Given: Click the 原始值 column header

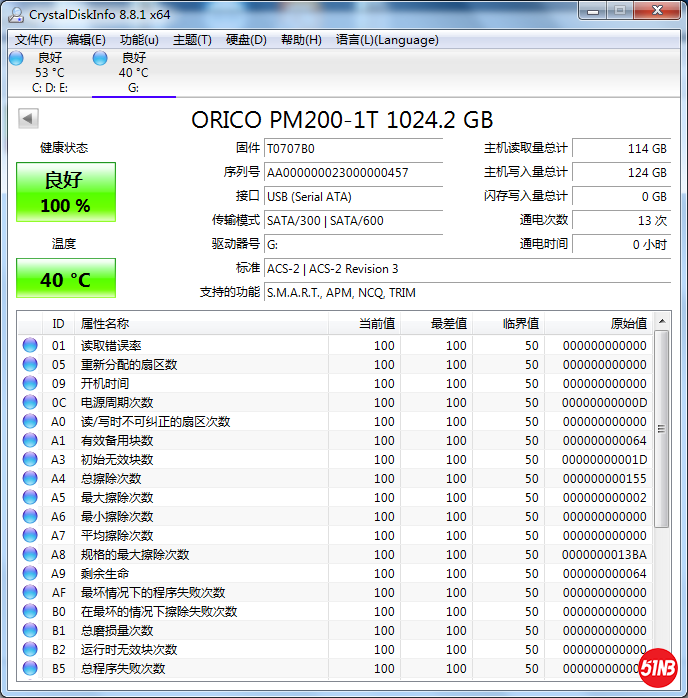Looking at the screenshot, I should pos(628,324).
